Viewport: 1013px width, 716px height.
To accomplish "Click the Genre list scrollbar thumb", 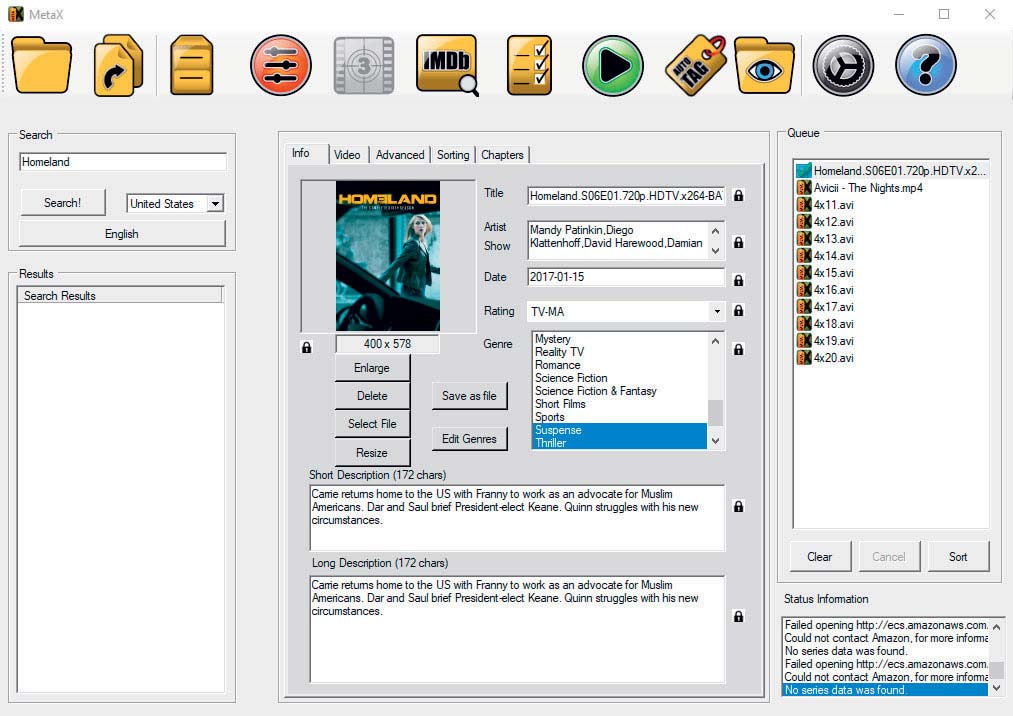I will tap(715, 412).
